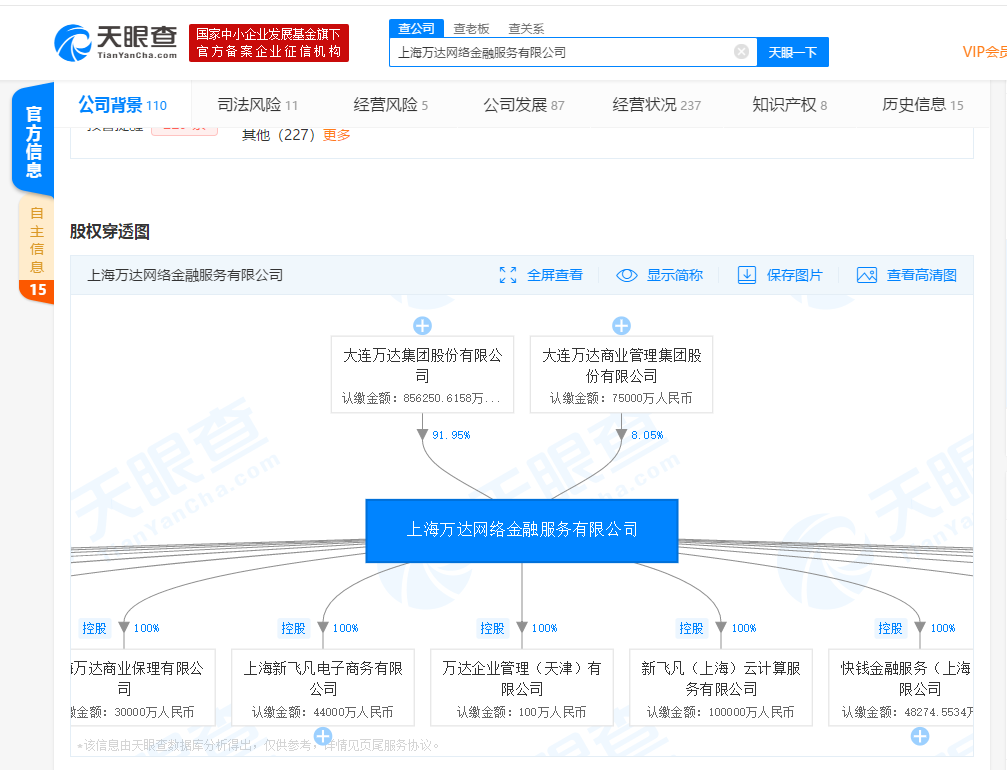This screenshot has width=1007, height=770.
Task: Open the 经营风险 tab
Action: click(x=390, y=105)
